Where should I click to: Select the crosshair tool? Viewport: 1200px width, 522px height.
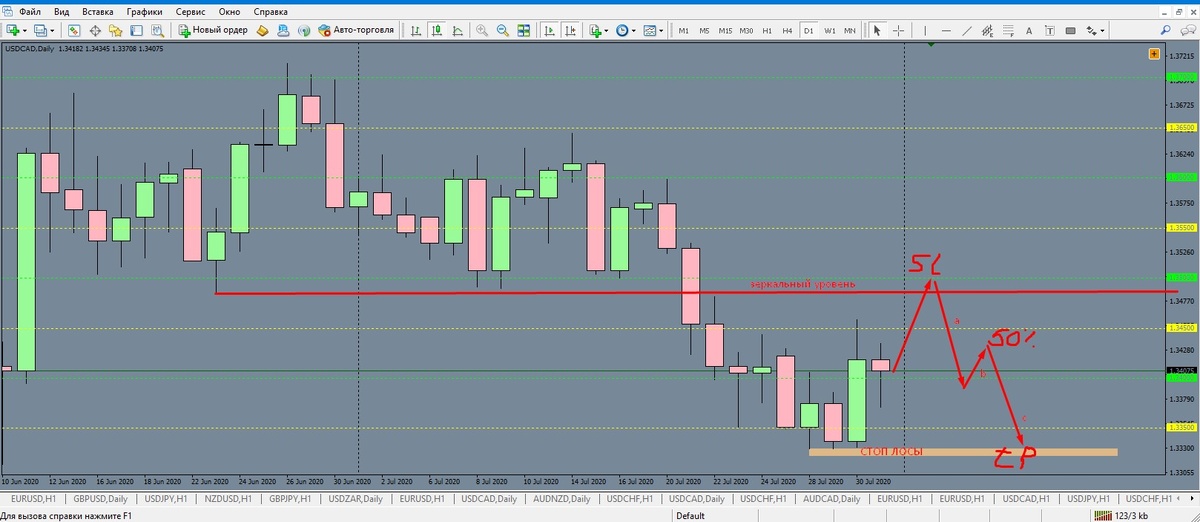(x=898, y=30)
